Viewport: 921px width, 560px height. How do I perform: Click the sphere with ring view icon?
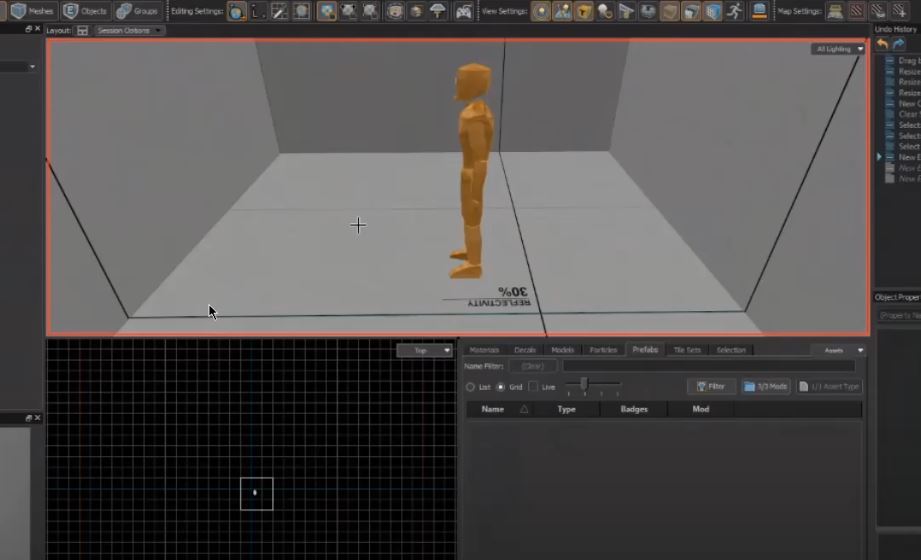[606, 11]
